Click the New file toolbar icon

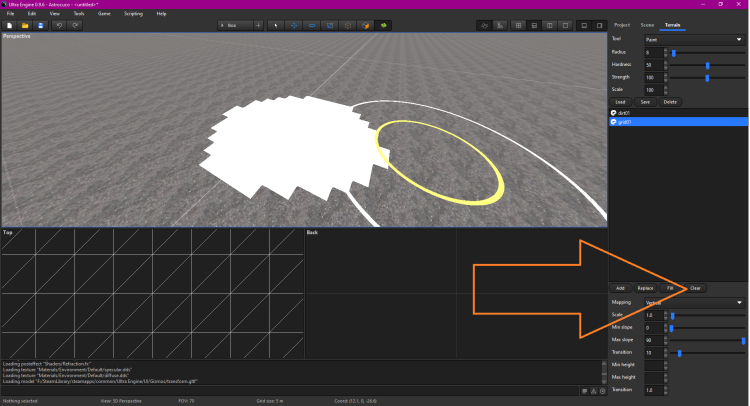9,24
